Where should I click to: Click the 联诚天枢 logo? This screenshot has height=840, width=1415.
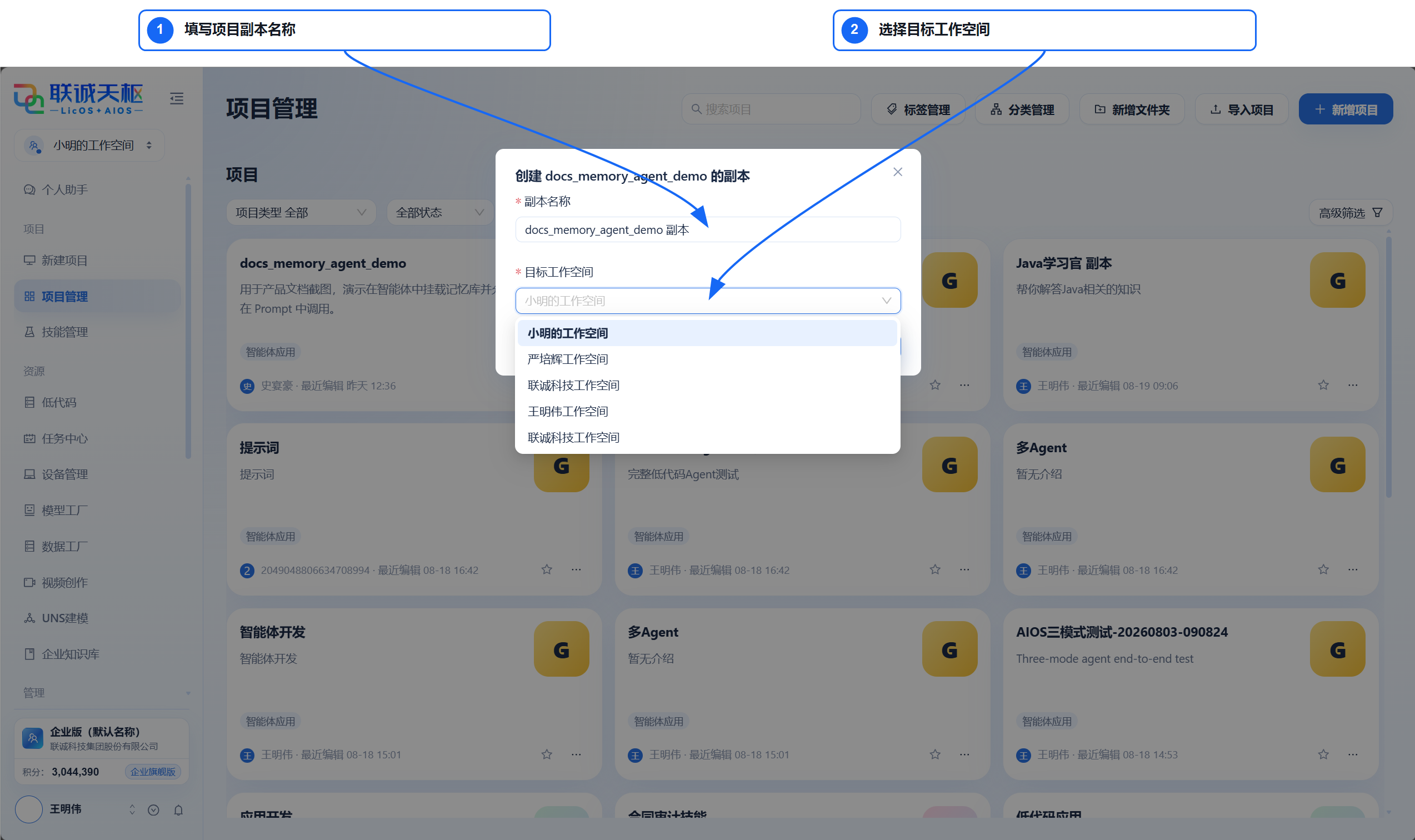coord(79,98)
